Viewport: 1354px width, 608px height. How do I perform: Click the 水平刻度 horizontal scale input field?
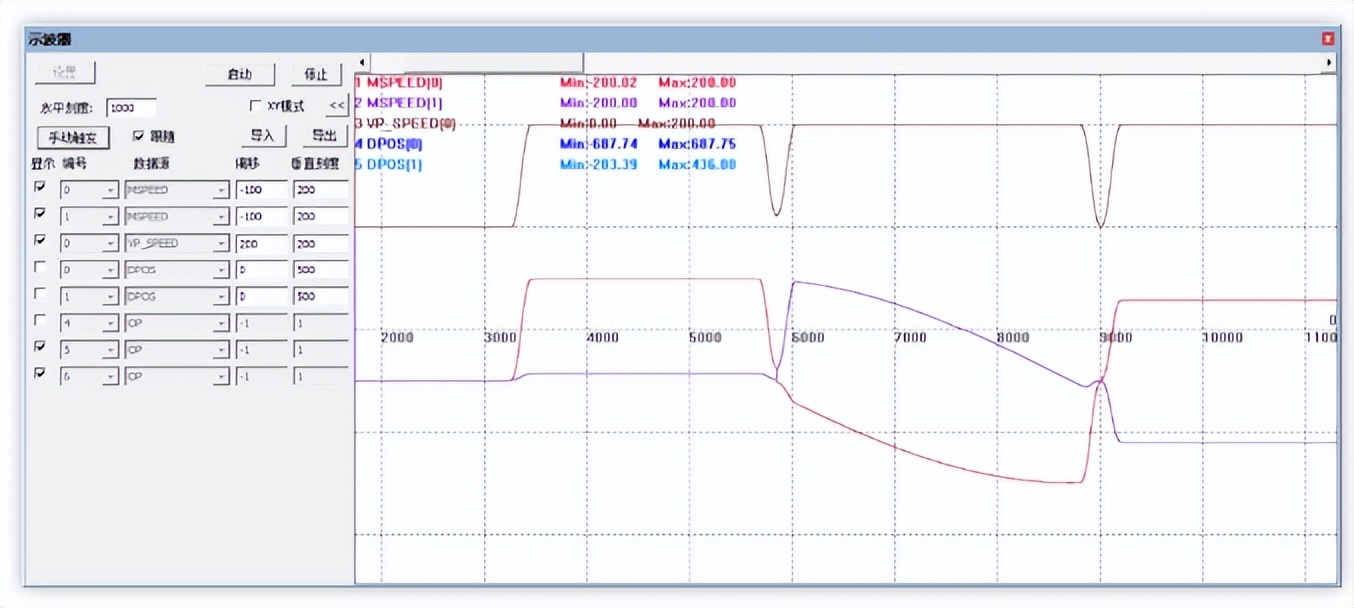coord(131,108)
